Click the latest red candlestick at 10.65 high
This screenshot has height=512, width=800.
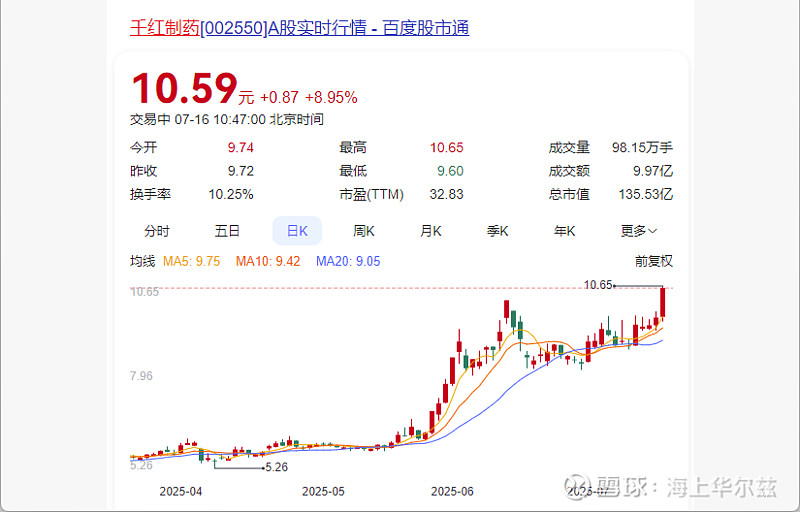pyautogui.click(x=662, y=302)
